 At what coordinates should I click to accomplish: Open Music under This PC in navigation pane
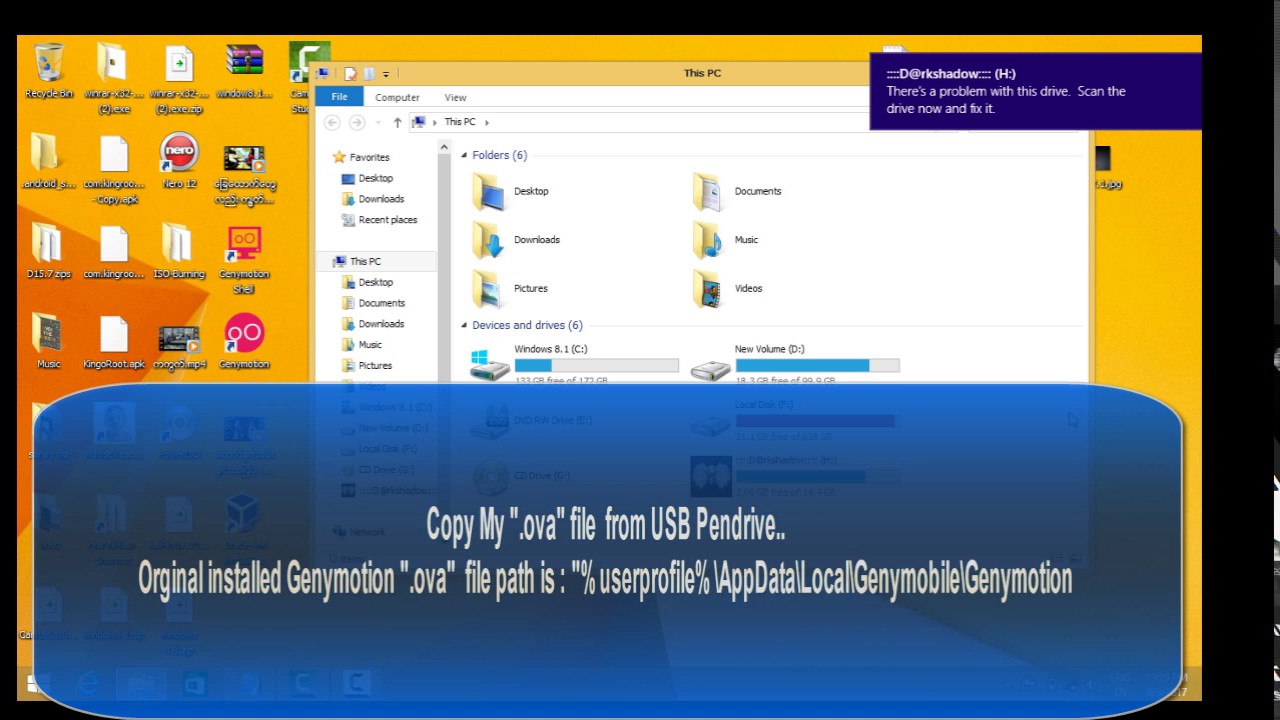362,345
